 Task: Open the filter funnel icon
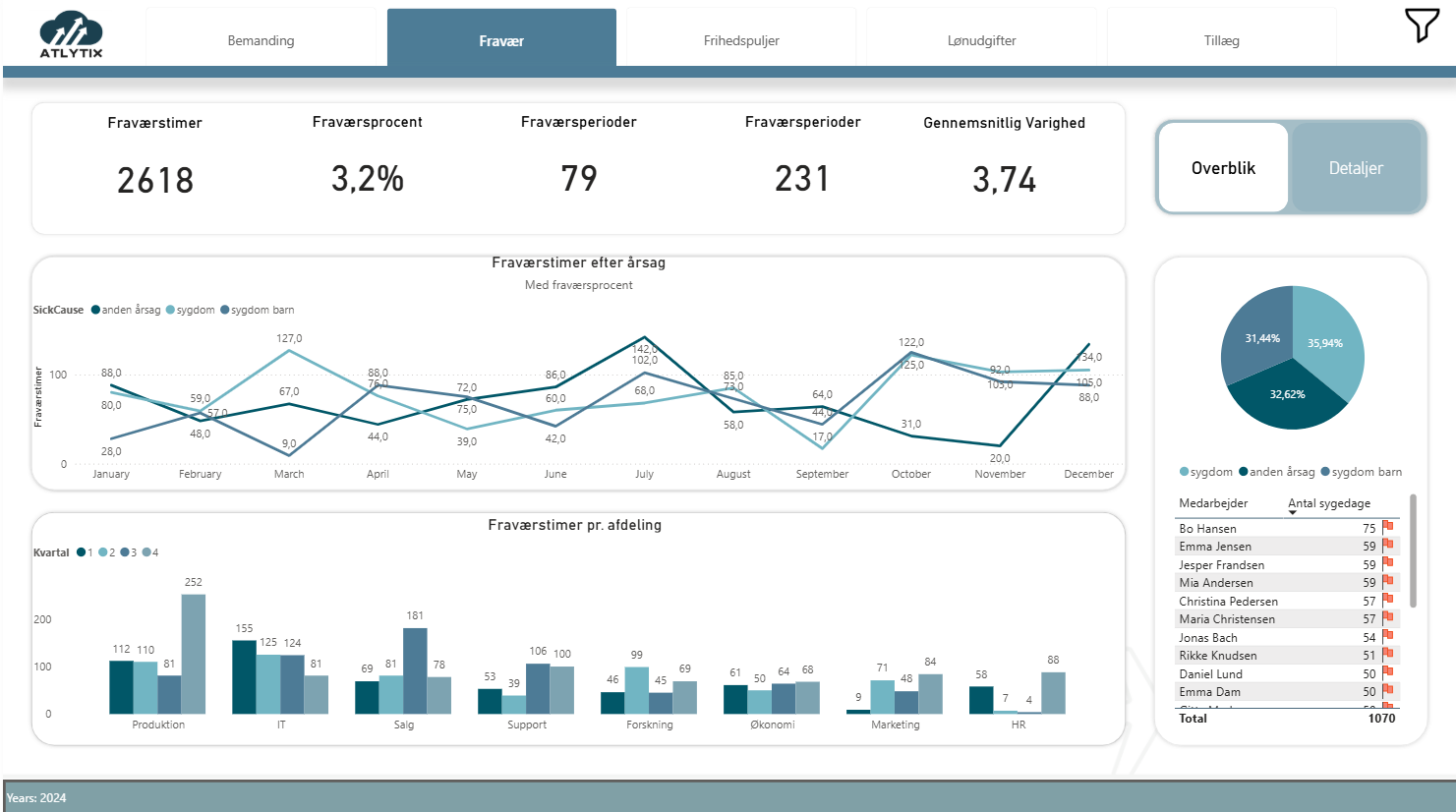click(1422, 26)
